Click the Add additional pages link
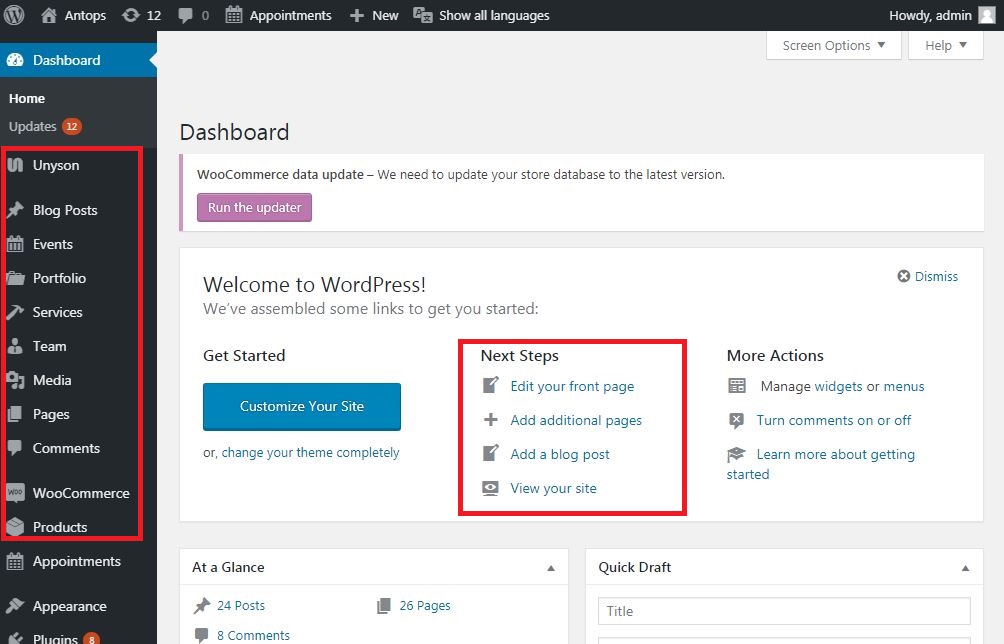The width and height of the screenshot is (1004, 644). [576, 420]
